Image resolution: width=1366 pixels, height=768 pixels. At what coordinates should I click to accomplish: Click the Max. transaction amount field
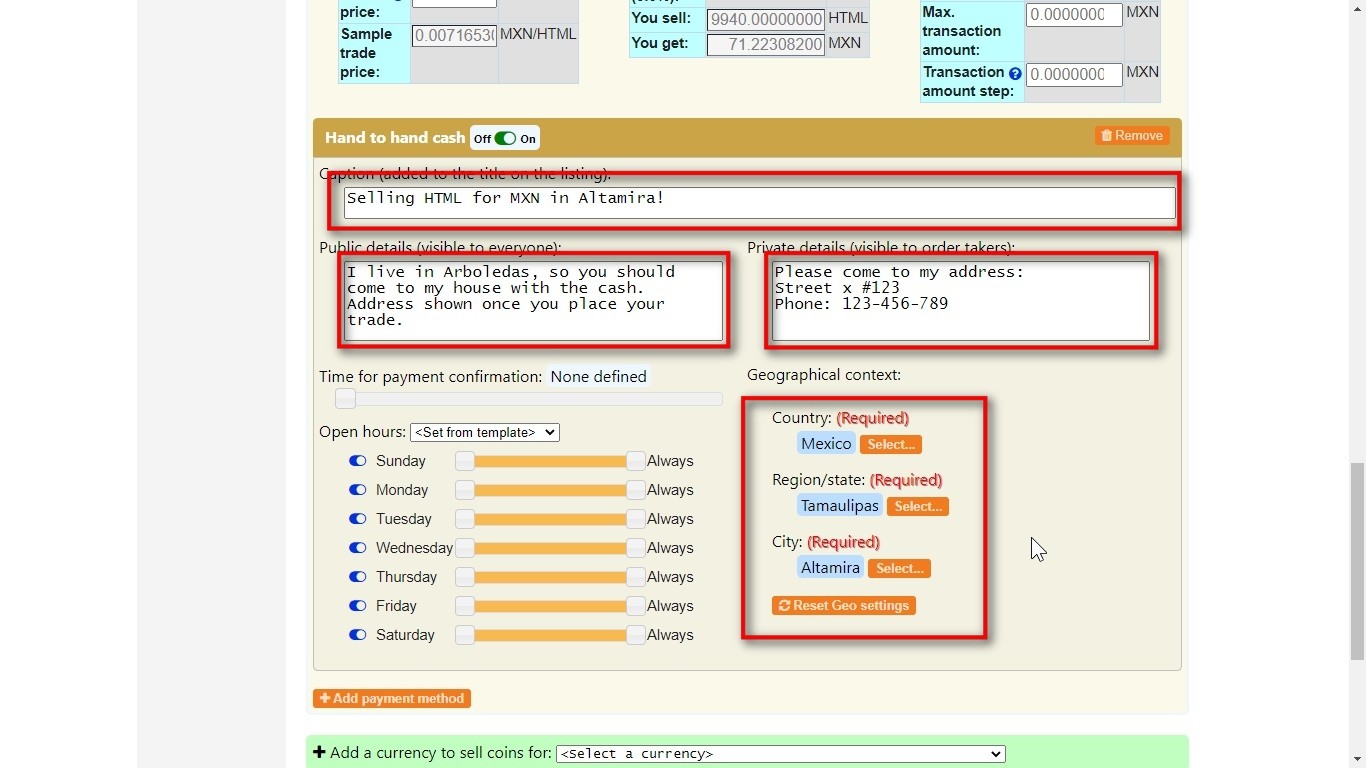point(1073,15)
